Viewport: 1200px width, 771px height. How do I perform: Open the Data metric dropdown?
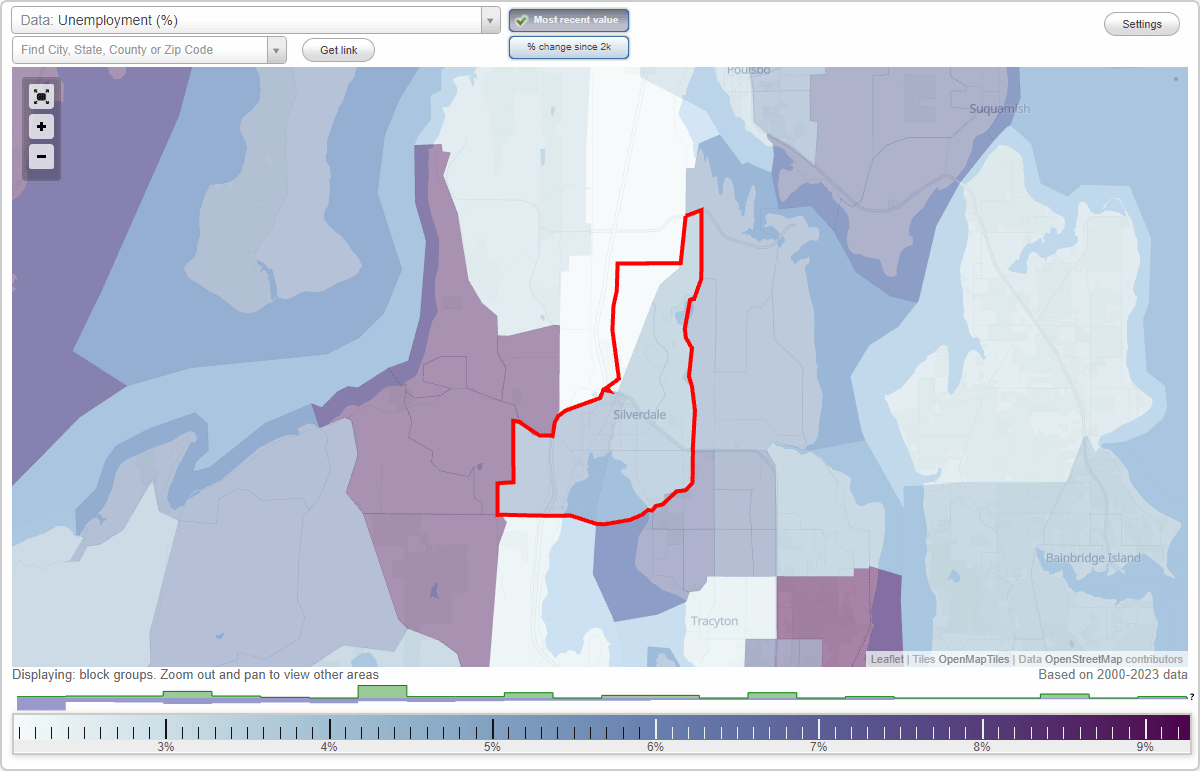click(x=489, y=20)
